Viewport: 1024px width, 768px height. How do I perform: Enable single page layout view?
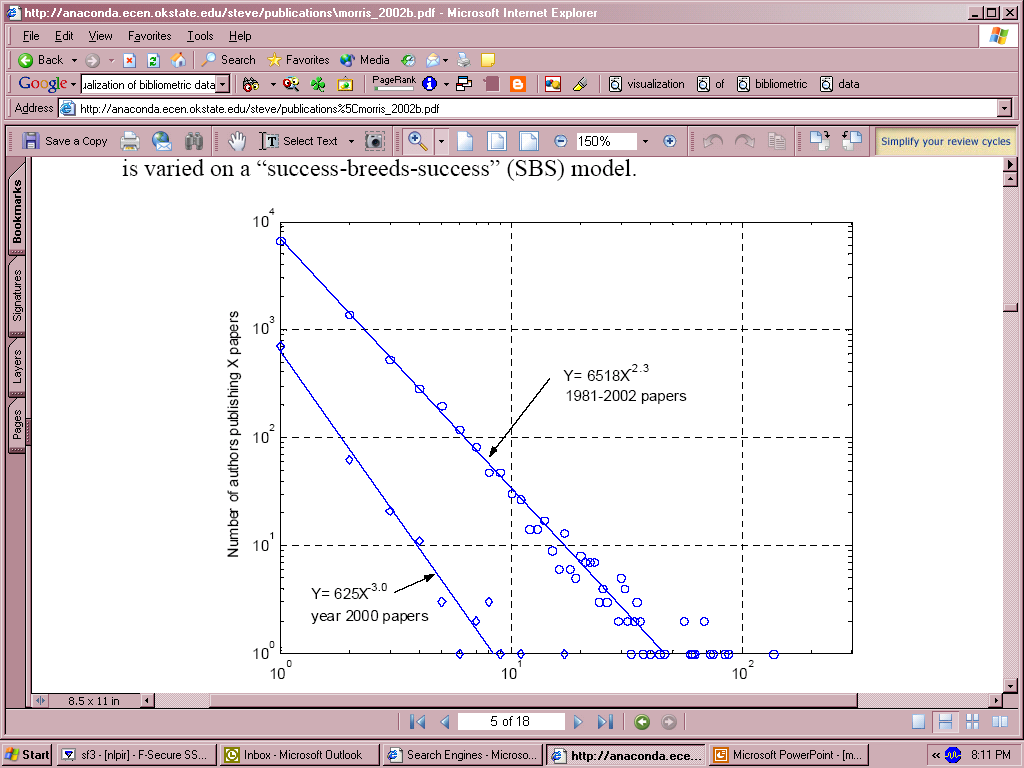pos(918,722)
